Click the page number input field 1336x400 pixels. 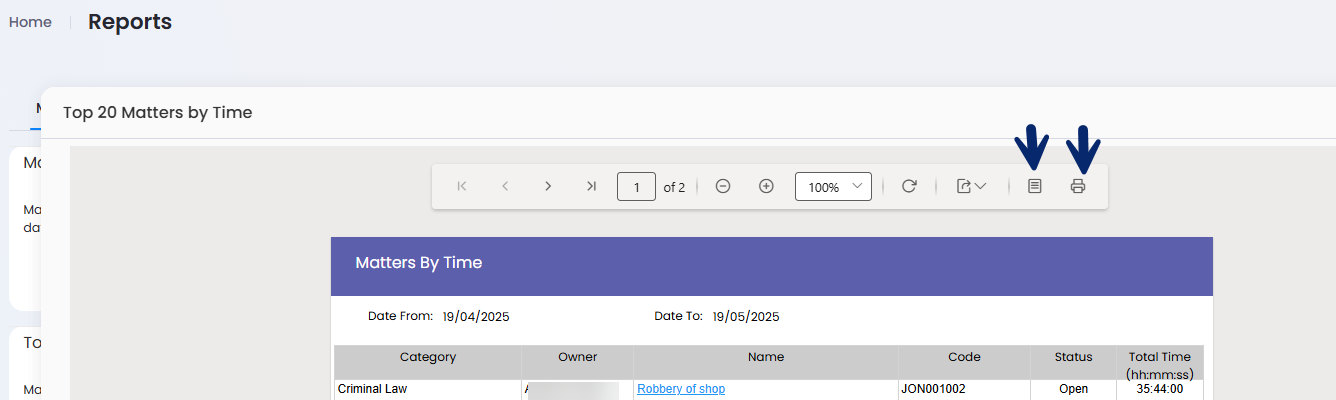tap(636, 187)
